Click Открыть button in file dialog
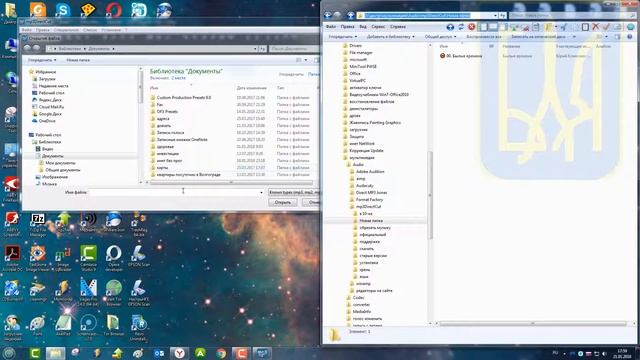This screenshot has height=360, width=640. click(282, 202)
